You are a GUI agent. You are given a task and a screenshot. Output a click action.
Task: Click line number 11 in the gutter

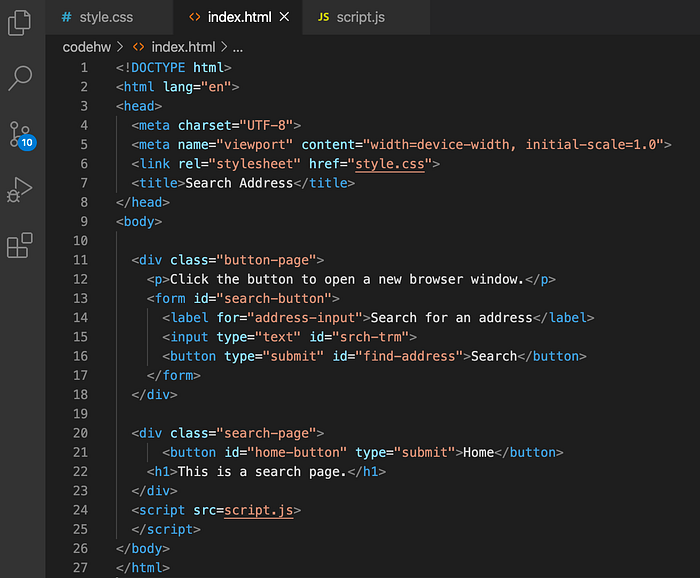pyautogui.click(x=80, y=260)
